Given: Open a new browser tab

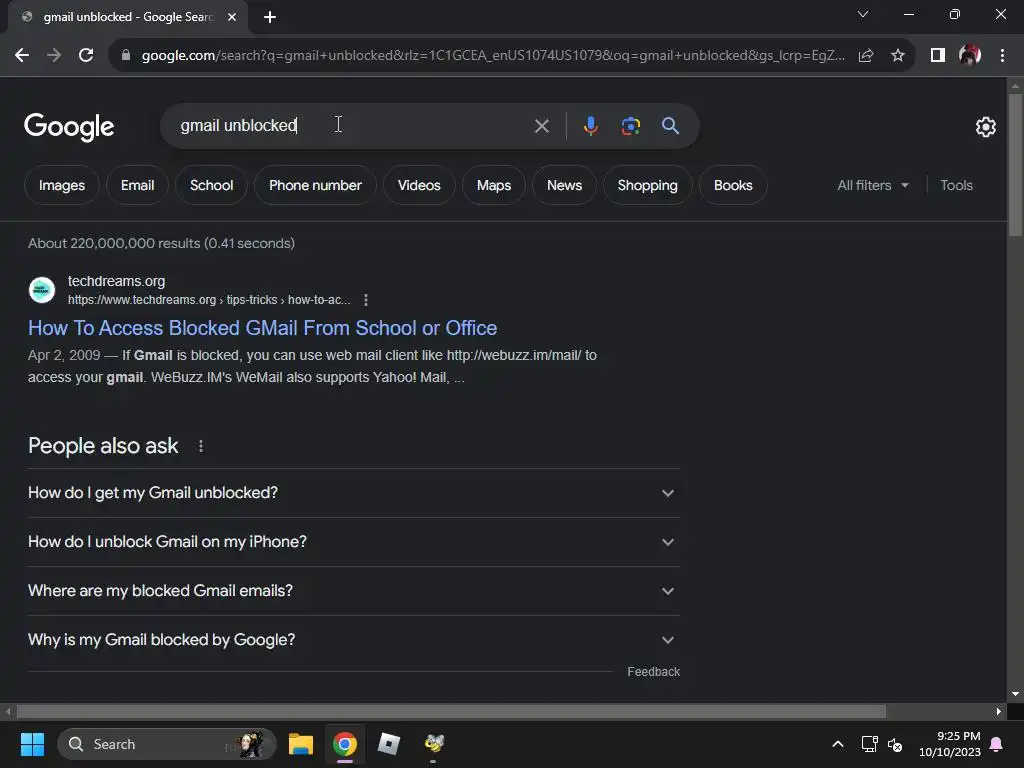Looking at the screenshot, I should pos(270,17).
